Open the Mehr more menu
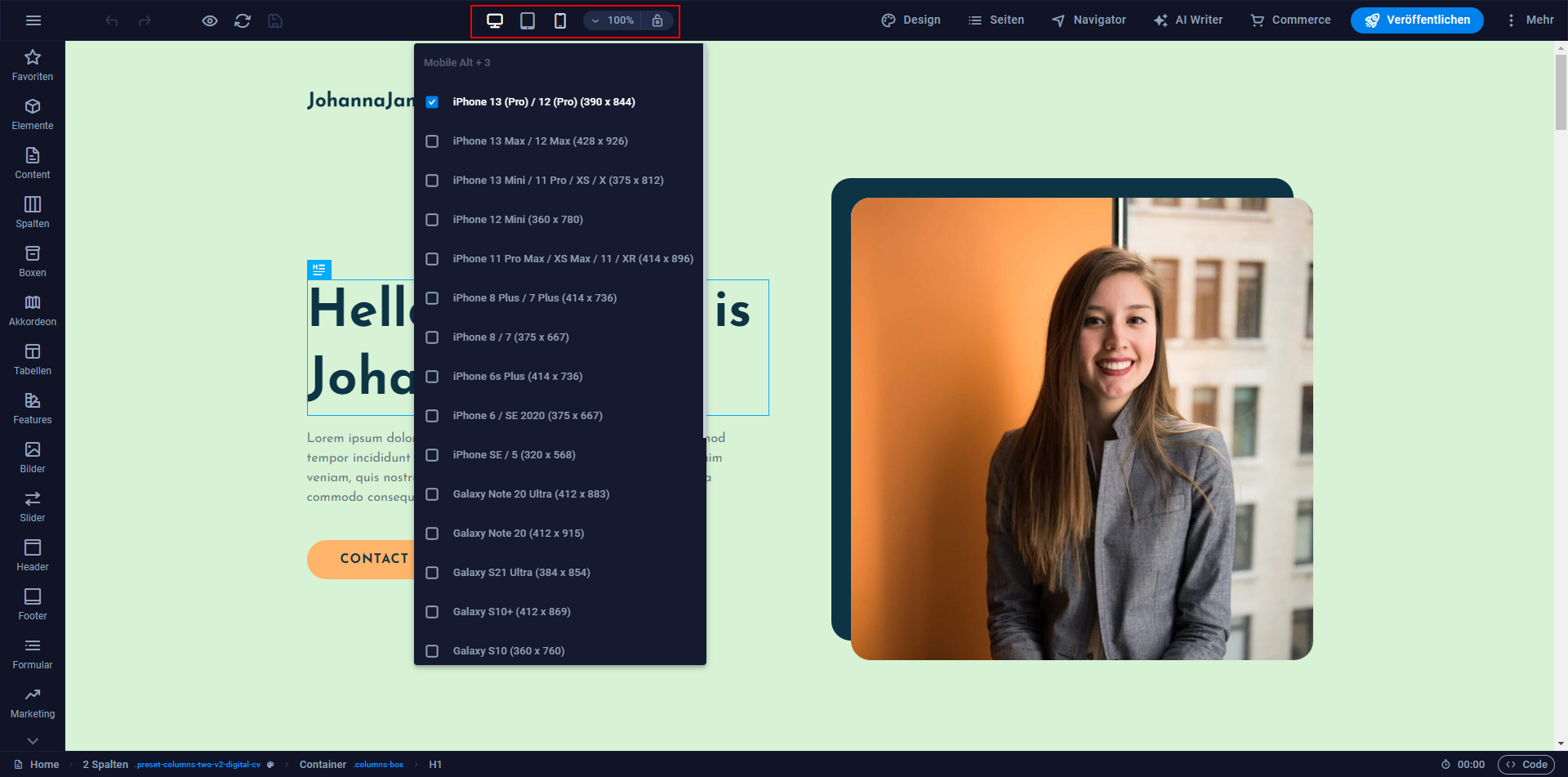Screen dimensions: 1568x777 point(1530,20)
